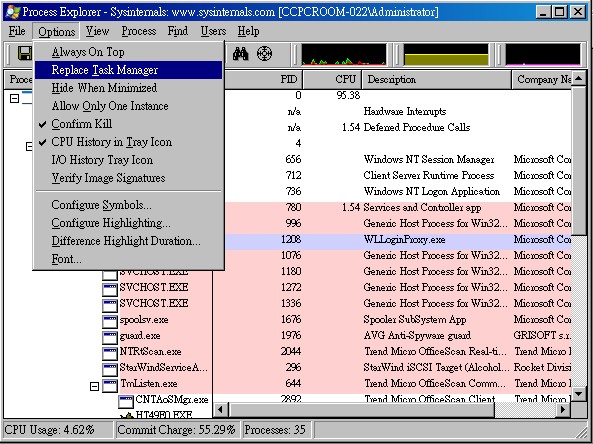Click Client Server Runtime Process text
The image size is (593, 444).
[429, 175]
